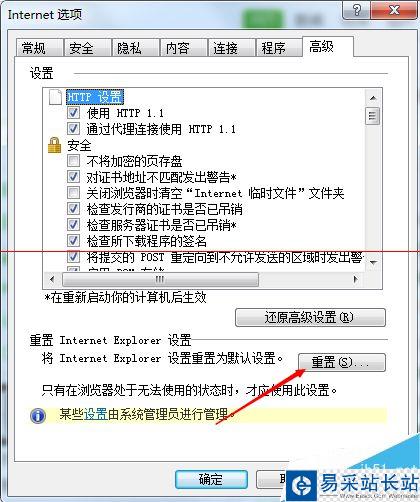Select the HTTP 设置 page icon
This screenshot has height=502, width=420.
pos(55,97)
